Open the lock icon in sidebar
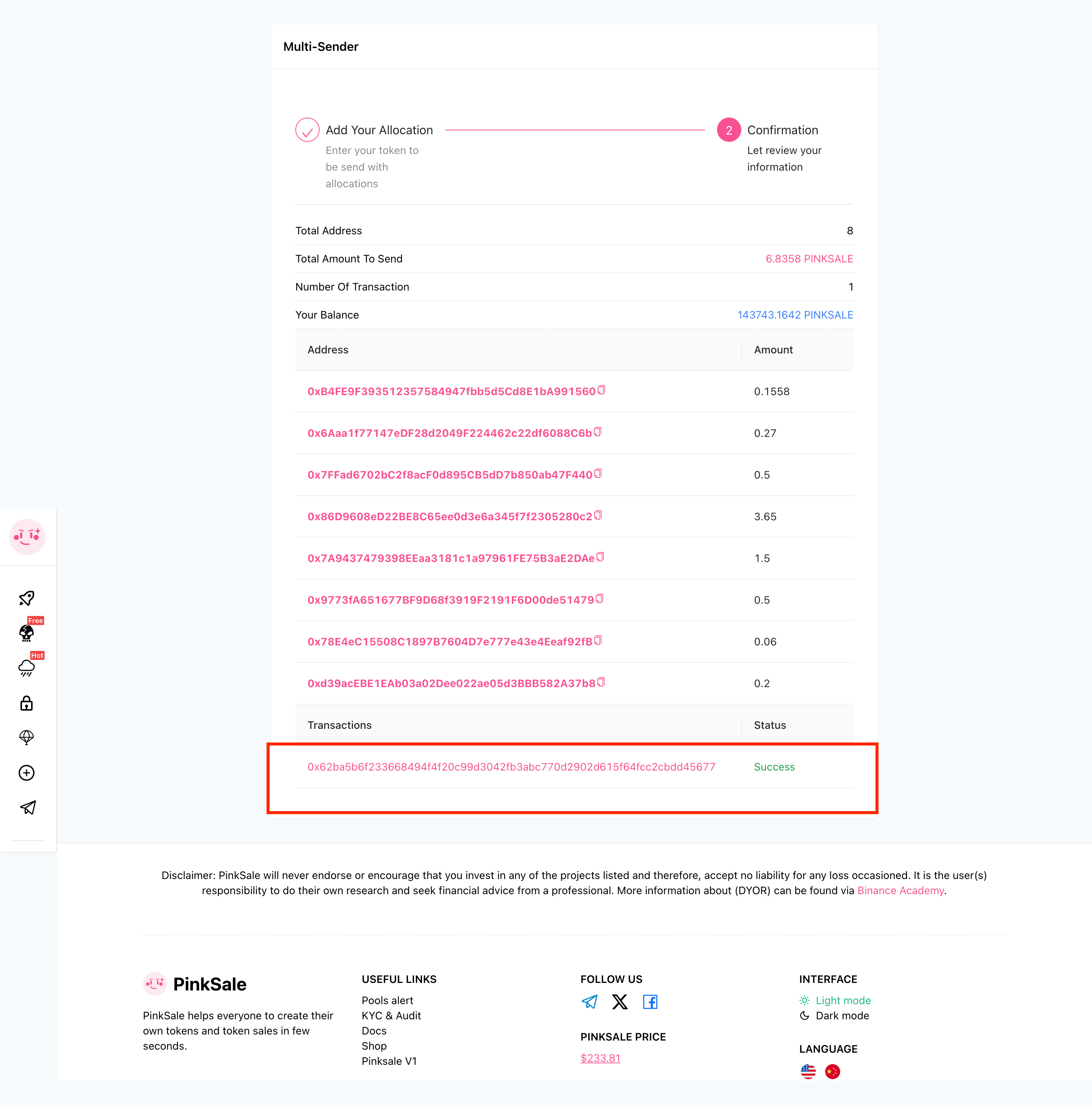This screenshot has width=1092, height=1105. 27,703
